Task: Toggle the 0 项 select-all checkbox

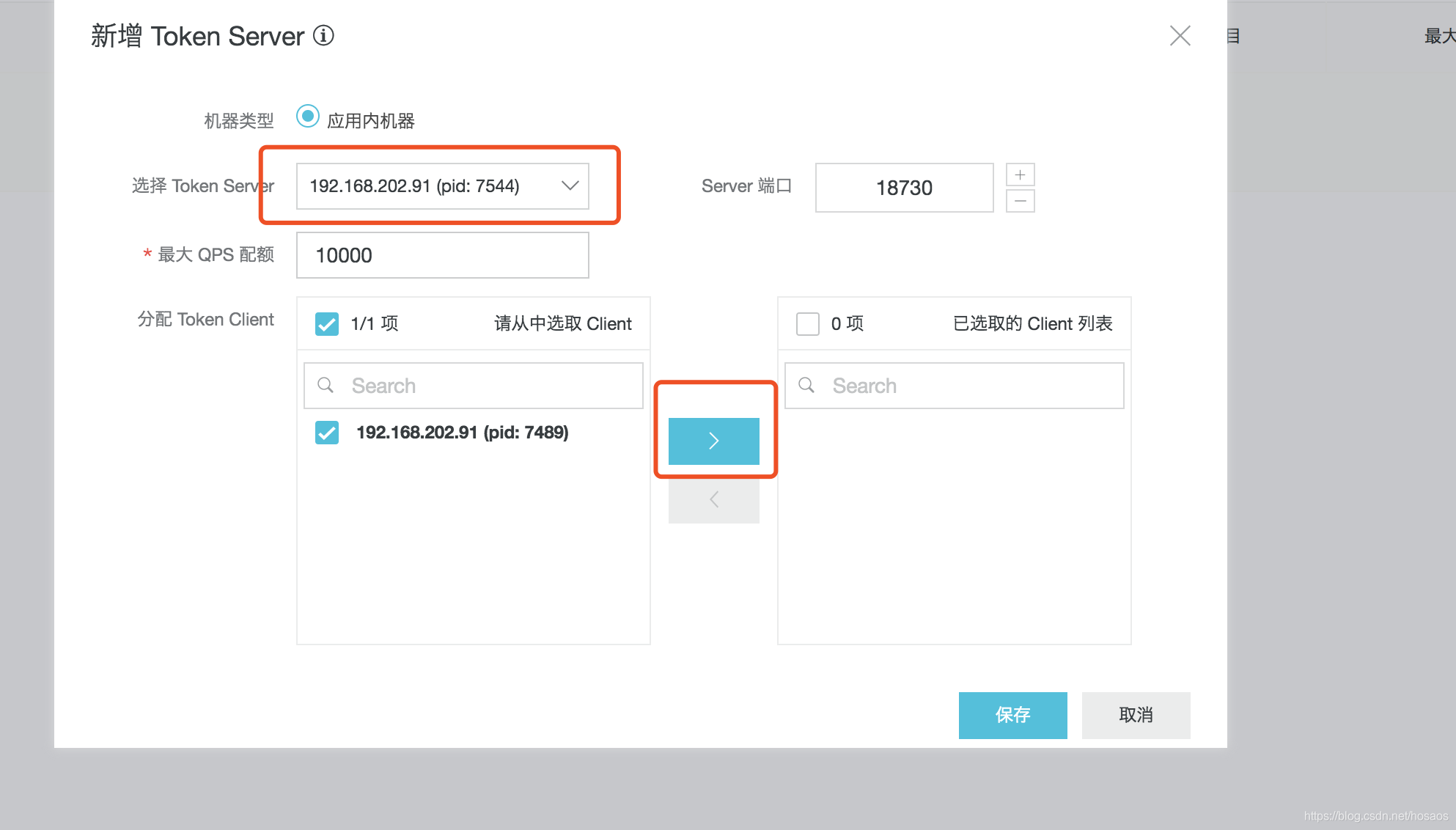Action: tap(808, 323)
